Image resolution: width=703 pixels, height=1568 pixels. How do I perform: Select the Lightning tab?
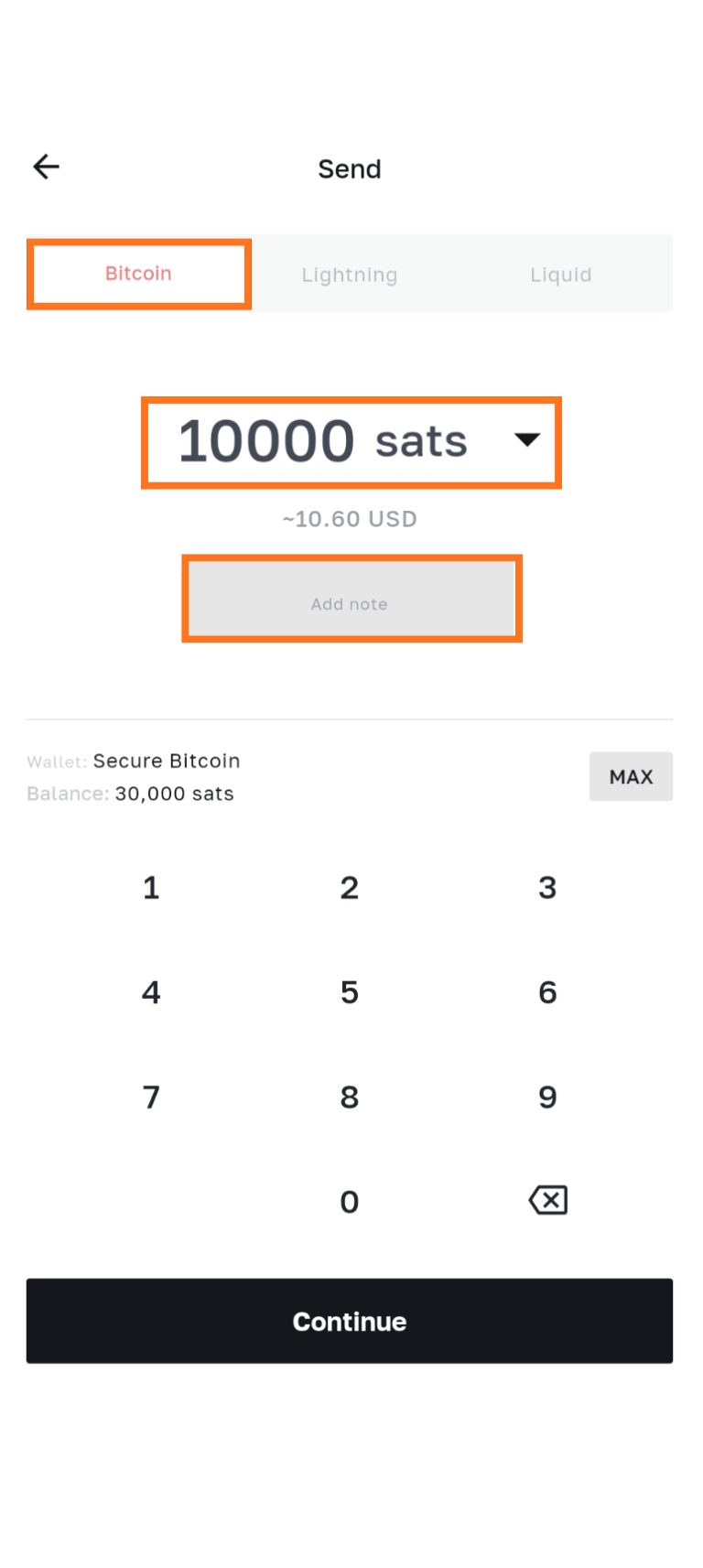[350, 275]
